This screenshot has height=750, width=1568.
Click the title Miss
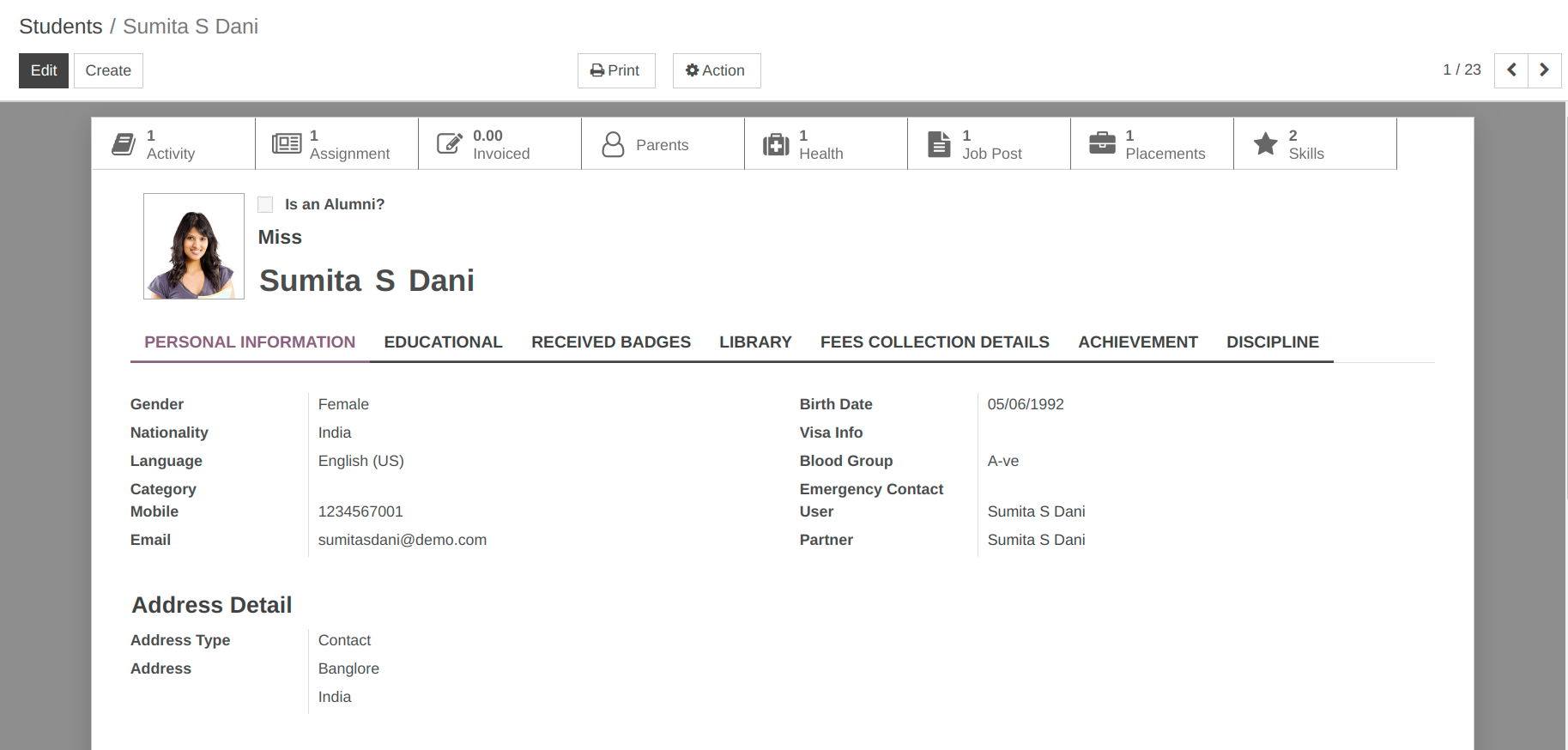click(280, 238)
